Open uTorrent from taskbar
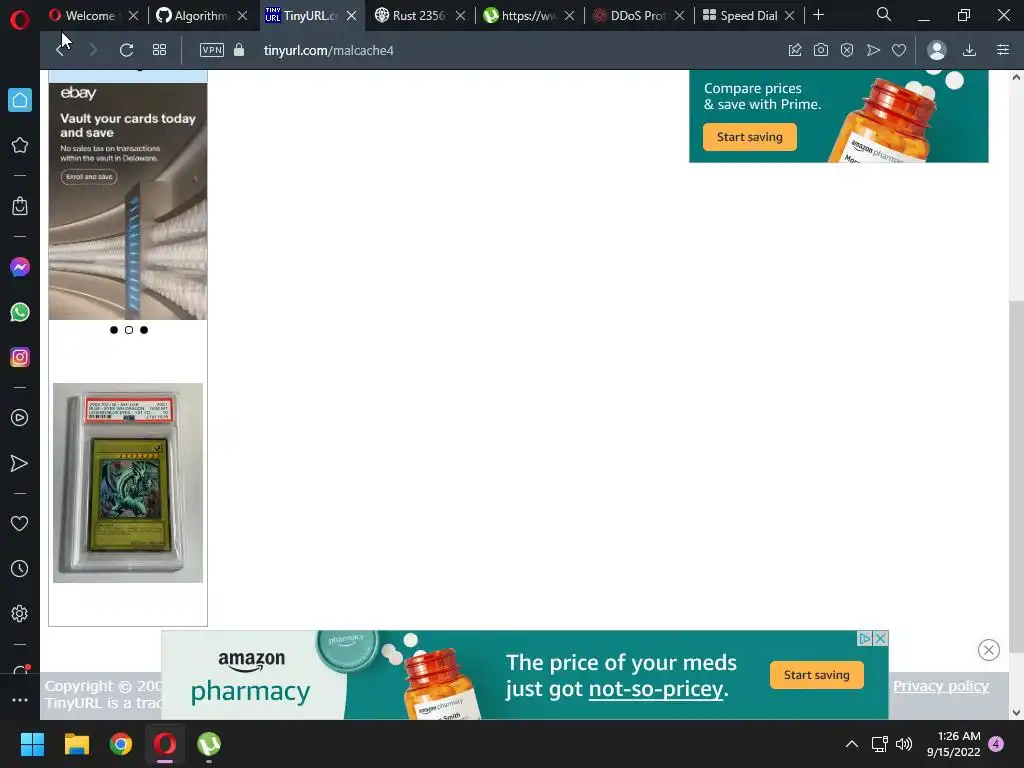 pyautogui.click(x=209, y=744)
